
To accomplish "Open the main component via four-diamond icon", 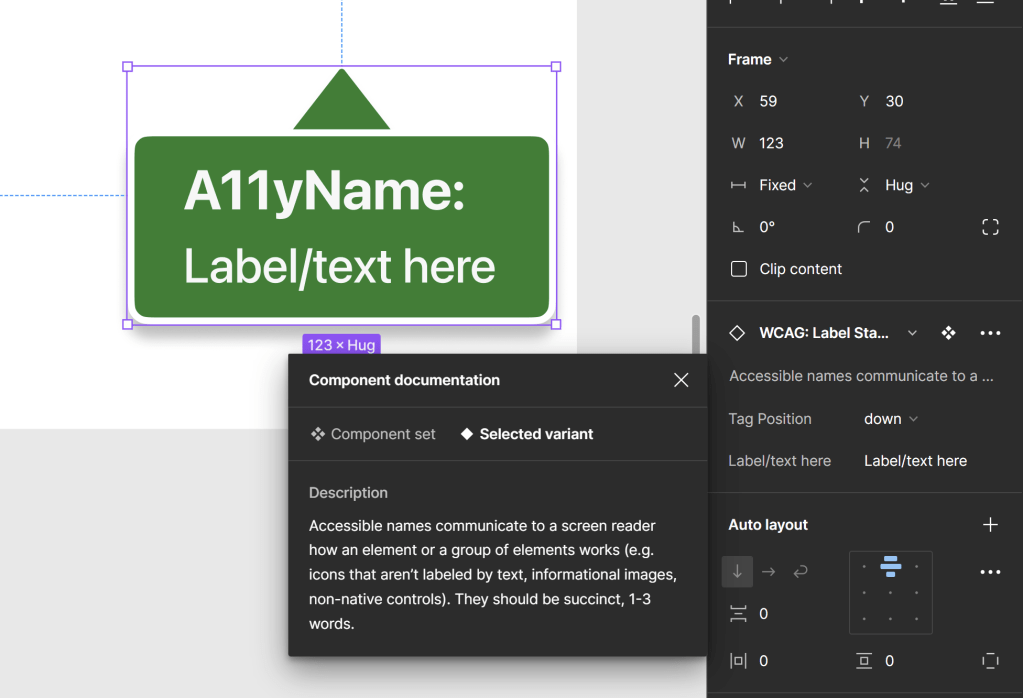I will coord(948,333).
